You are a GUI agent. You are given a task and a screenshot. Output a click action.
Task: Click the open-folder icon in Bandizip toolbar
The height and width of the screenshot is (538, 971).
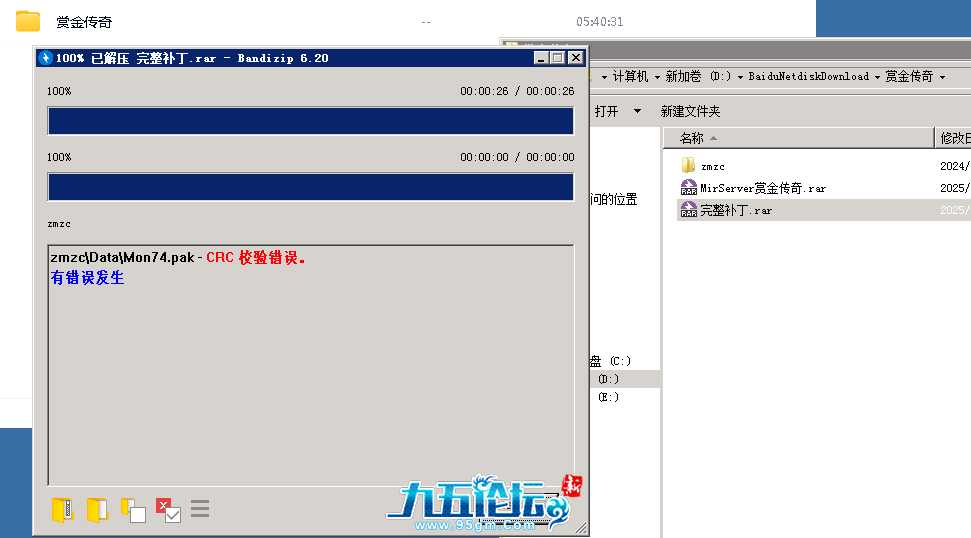(97, 510)
